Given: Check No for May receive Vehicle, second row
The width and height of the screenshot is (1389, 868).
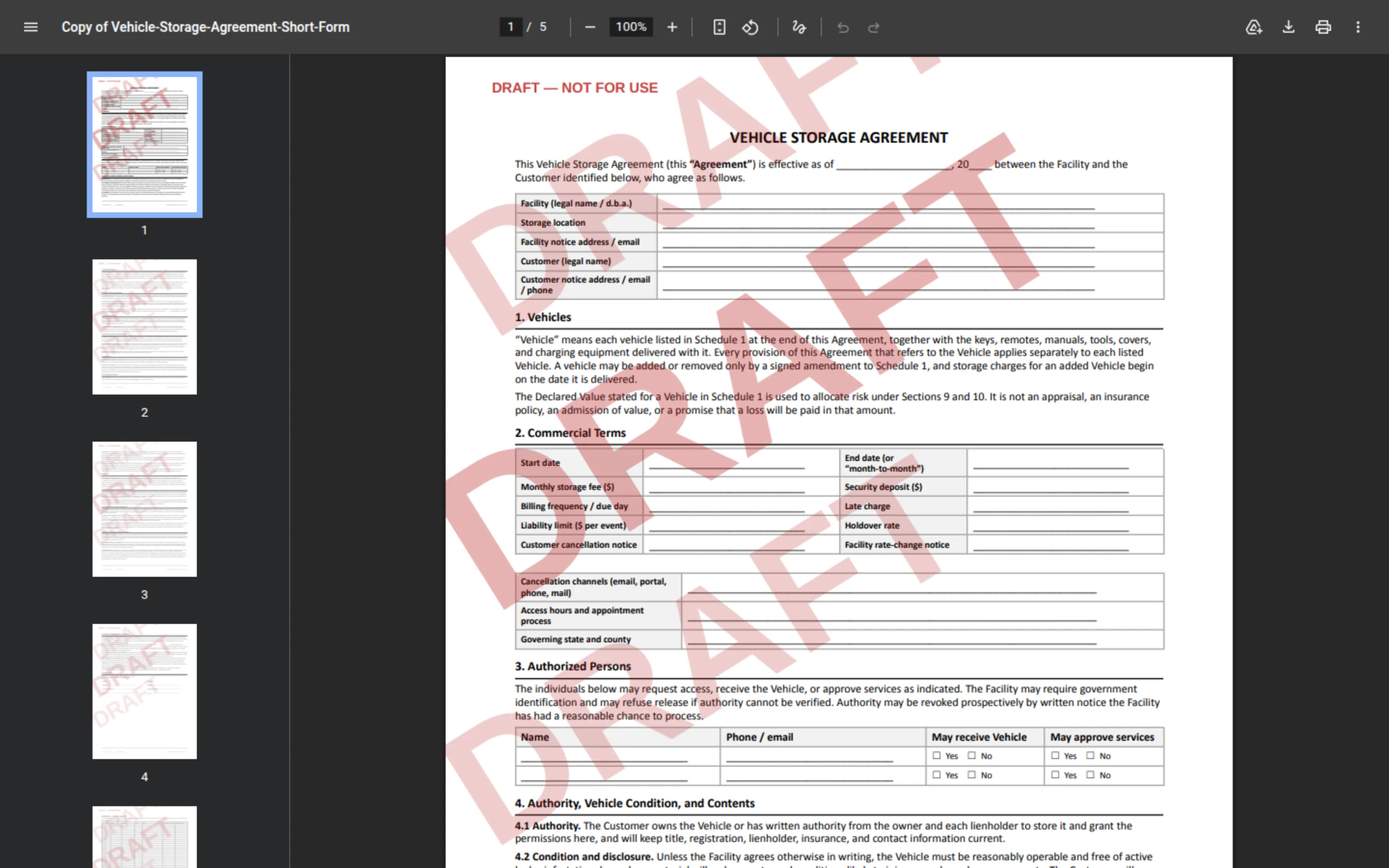Looking at the screenshot, I should click(972, 774).
